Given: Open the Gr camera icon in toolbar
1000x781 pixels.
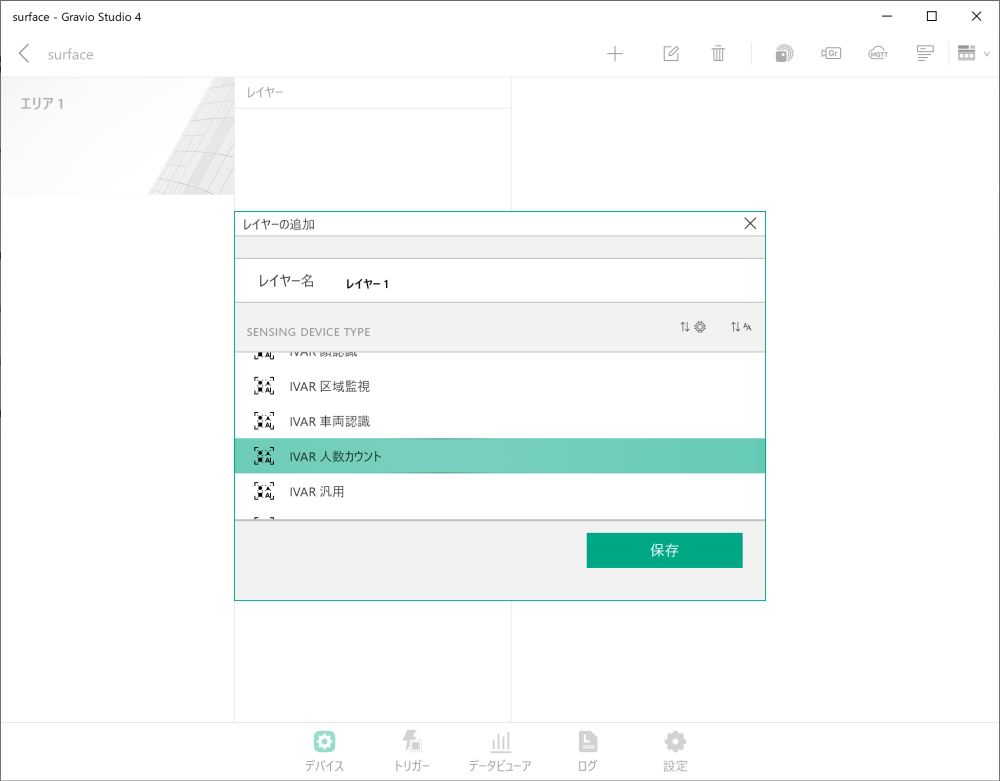Looking at the screenshot, I should (831, 54).
